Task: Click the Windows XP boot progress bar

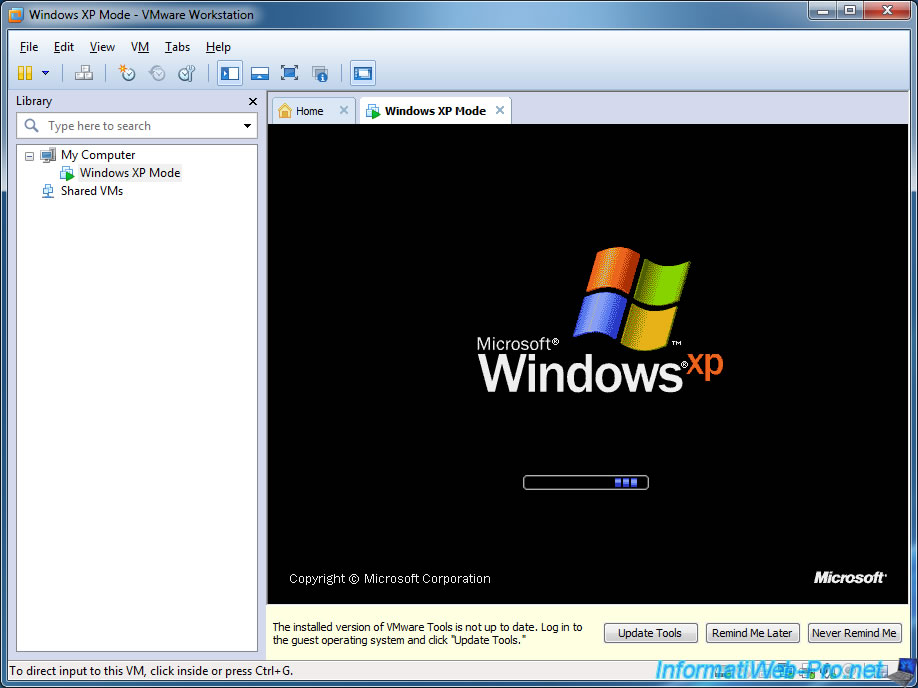Action: [x=585, y=482]
